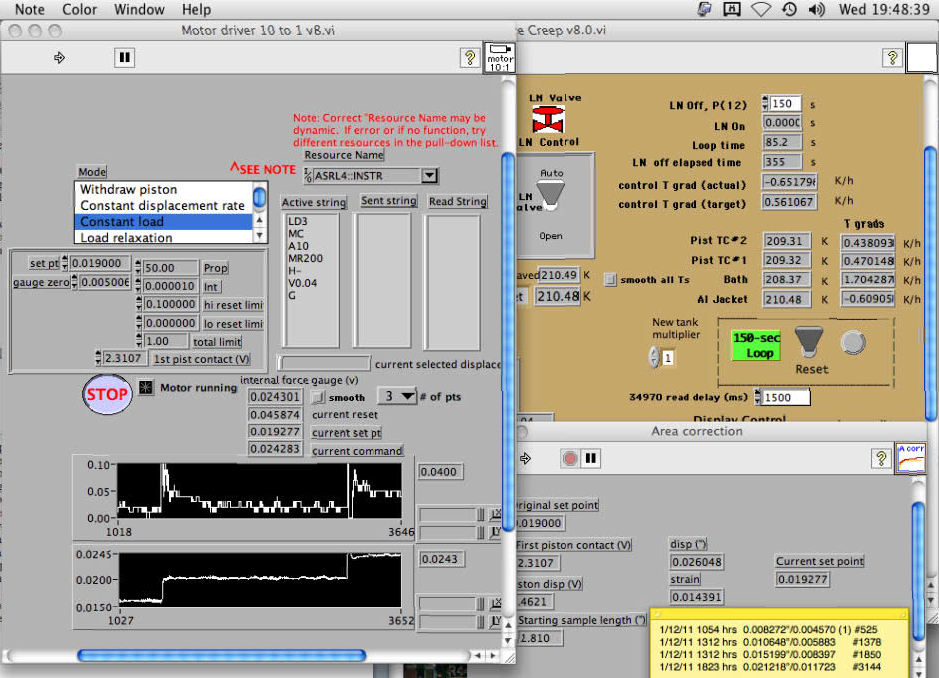Open the Window menu
The height and width of the screenshot is (678, 939).
pos(139,10)
